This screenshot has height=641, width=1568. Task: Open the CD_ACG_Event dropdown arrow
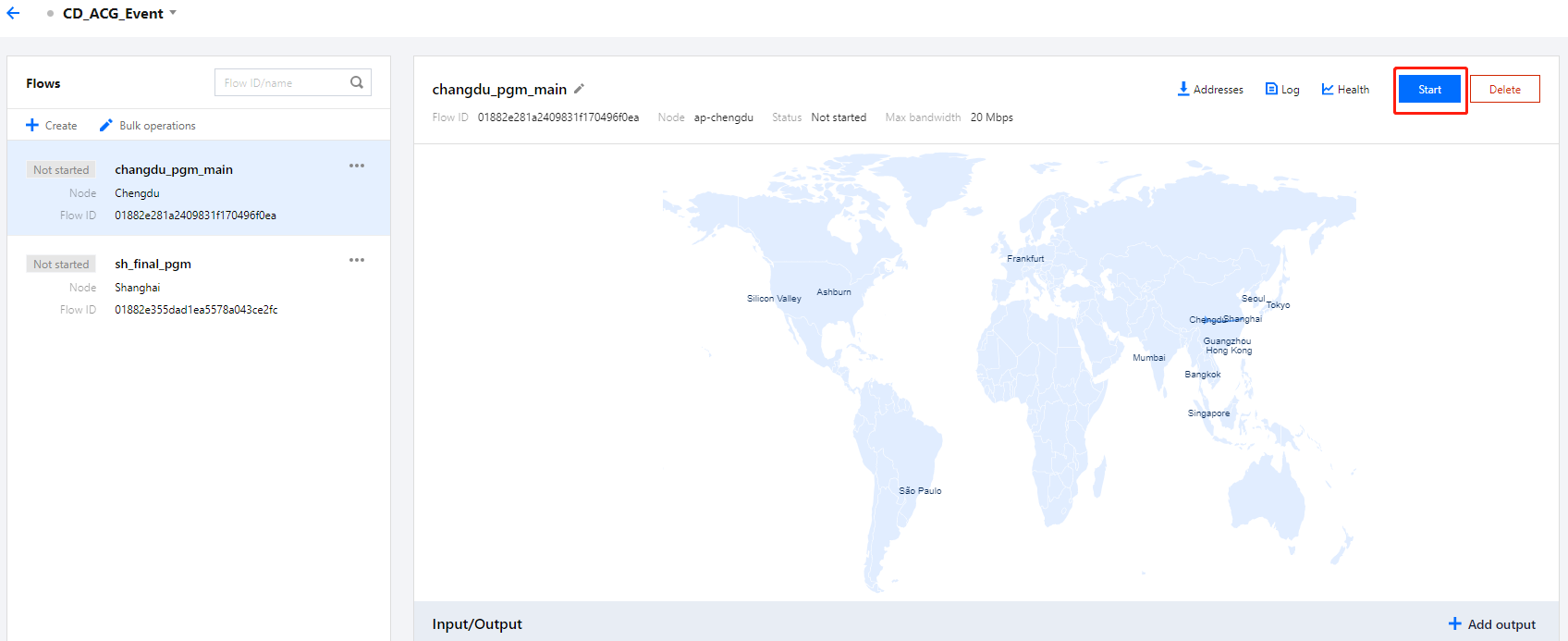click(173, 13)
